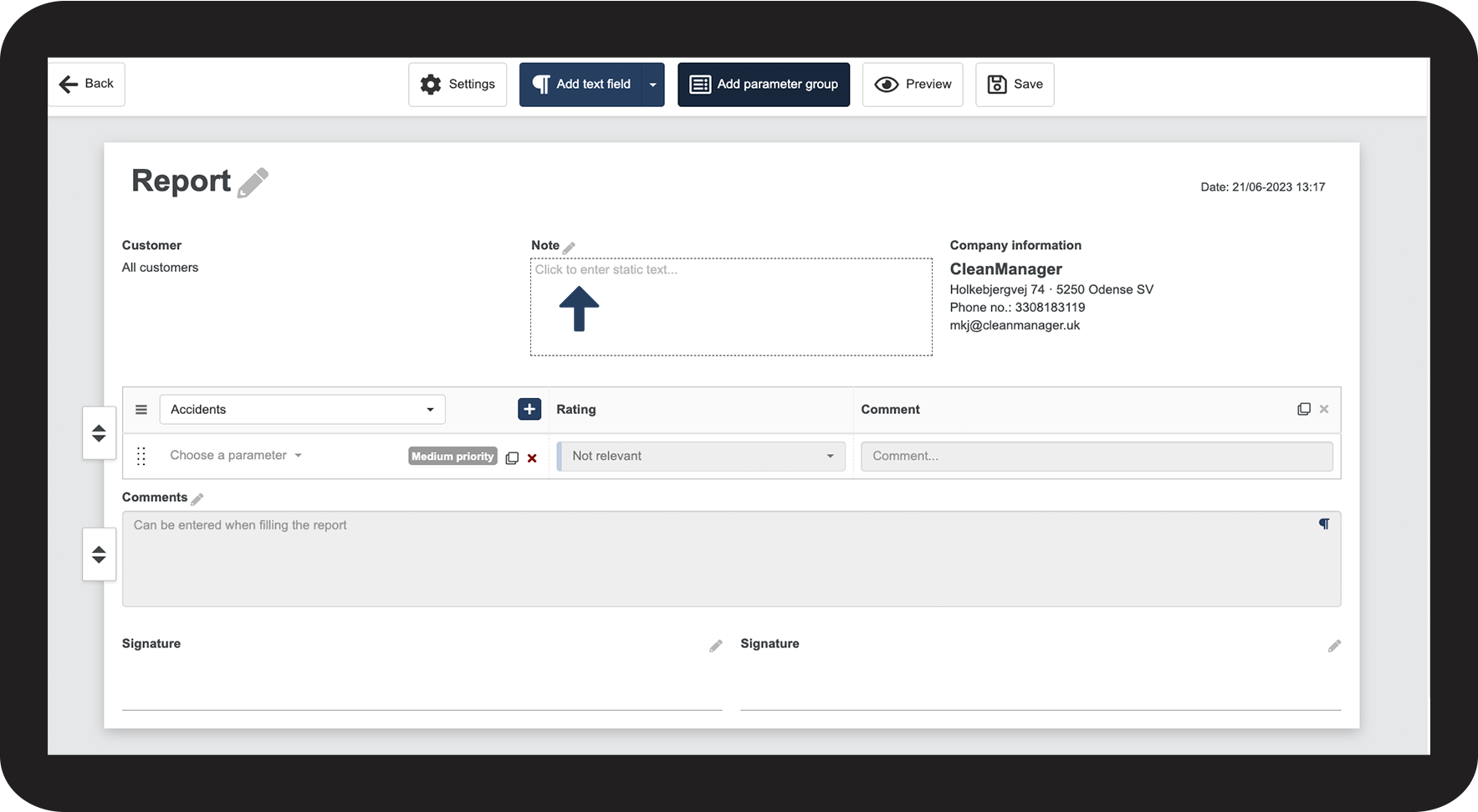Click the static text note field
This screenshot has height=812, width=1478.
[x=731, y=307]
